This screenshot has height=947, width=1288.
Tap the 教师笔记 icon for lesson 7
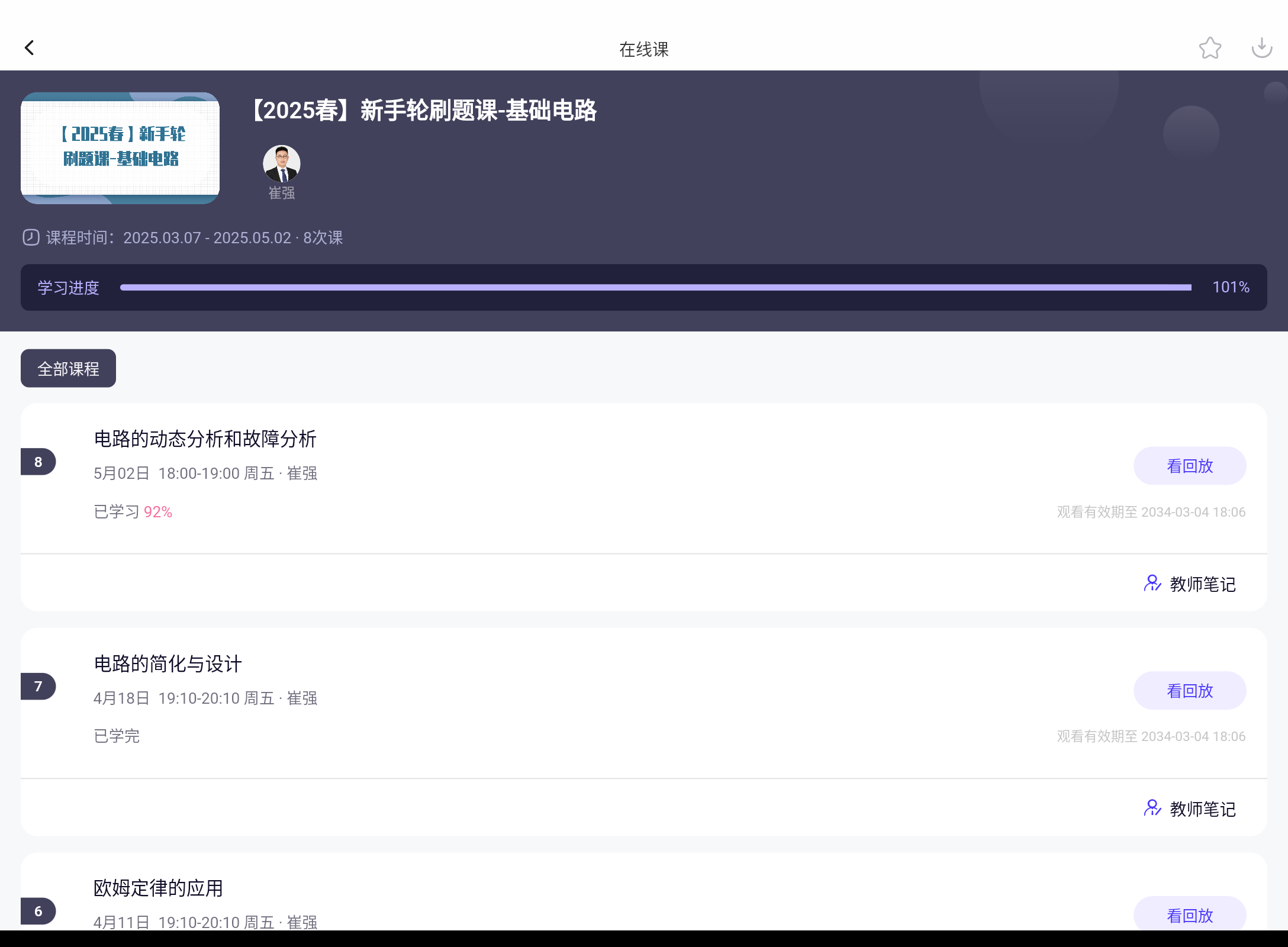tap(1152, 808)
